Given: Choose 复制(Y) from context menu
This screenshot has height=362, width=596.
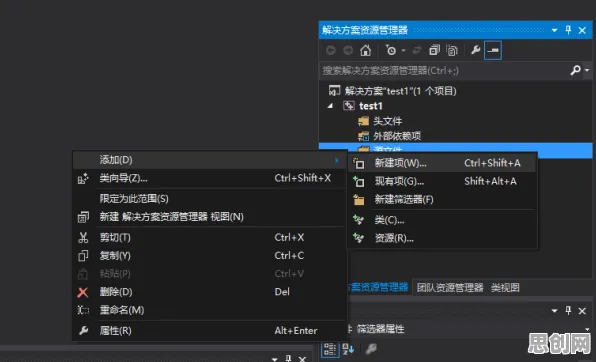Looking at the screenshot, I should coord(209,256).
